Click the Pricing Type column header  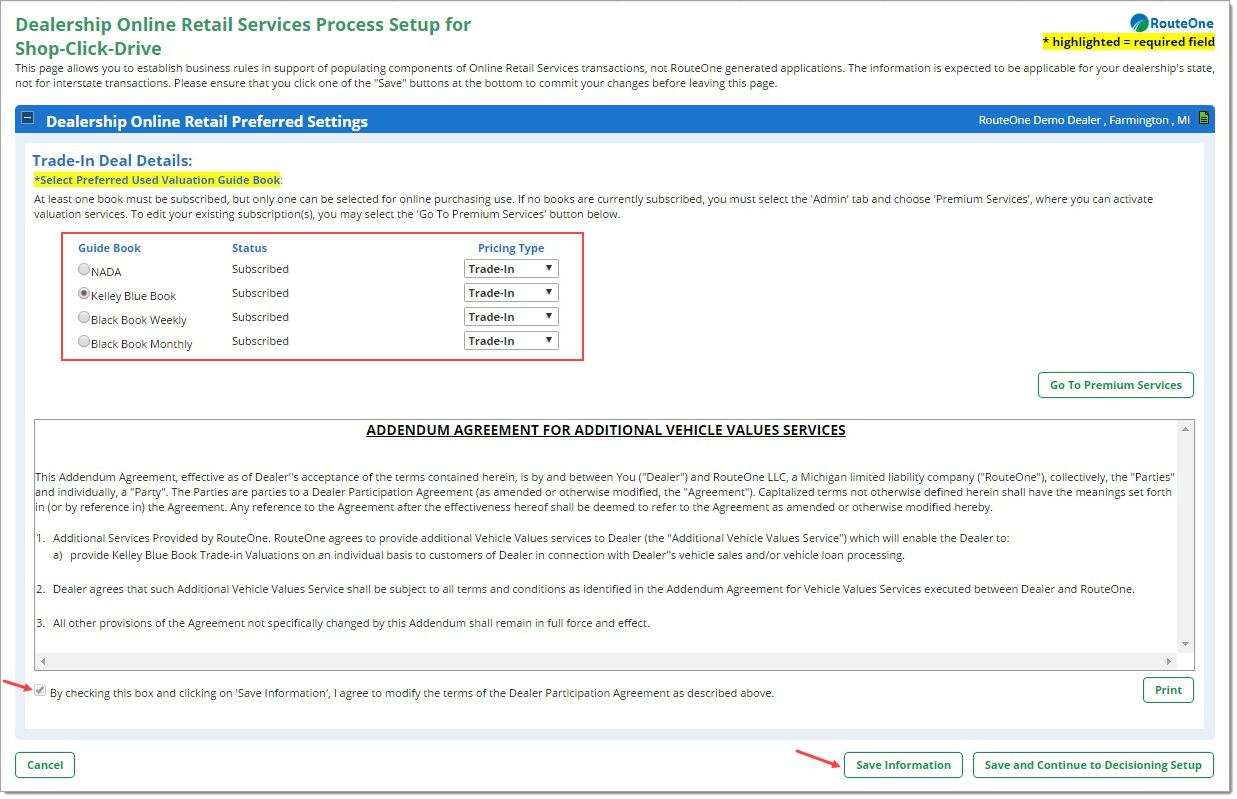coord(511,248)
